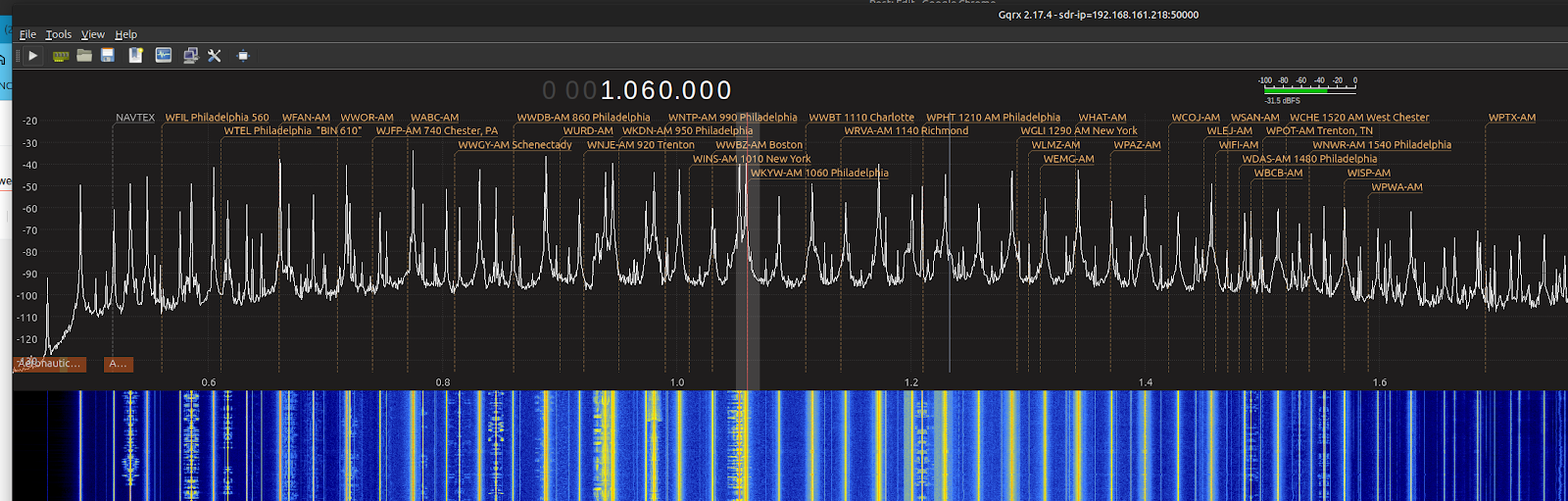Viewport: 1568px width, 501px height.
Task: Select the WJFP-AM 740 Chester, PA bookmark
Action: (436, 131)
